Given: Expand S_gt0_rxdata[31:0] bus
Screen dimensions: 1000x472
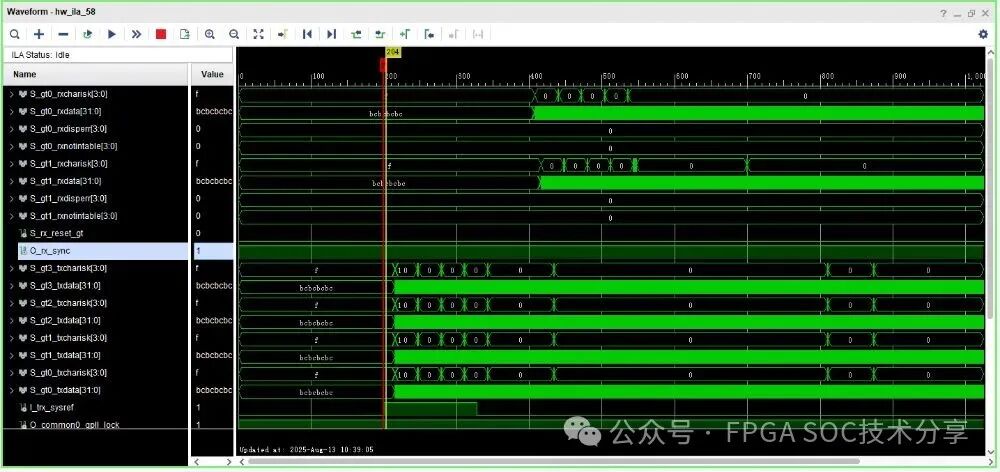Looking at the screenshot, I should pos(11,112).
